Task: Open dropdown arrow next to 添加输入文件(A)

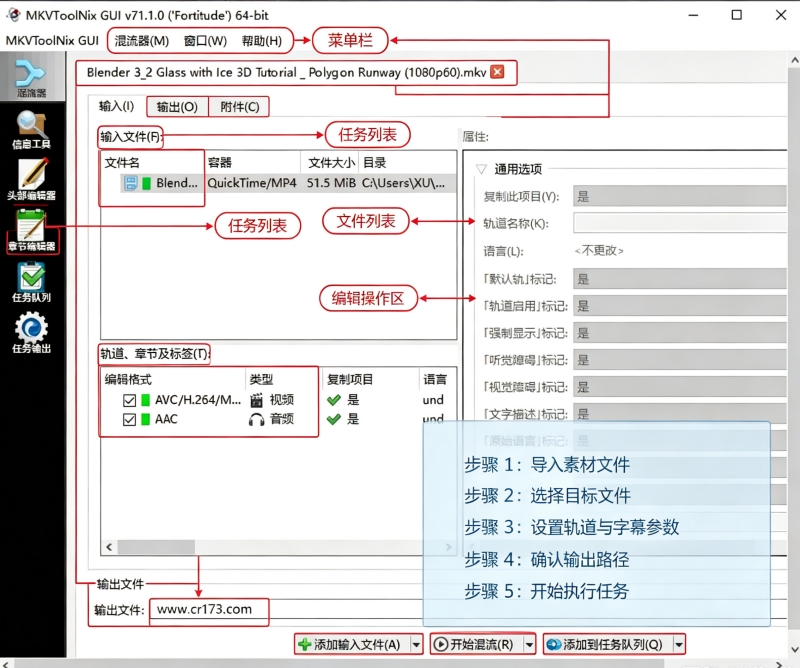Action: 416,645
